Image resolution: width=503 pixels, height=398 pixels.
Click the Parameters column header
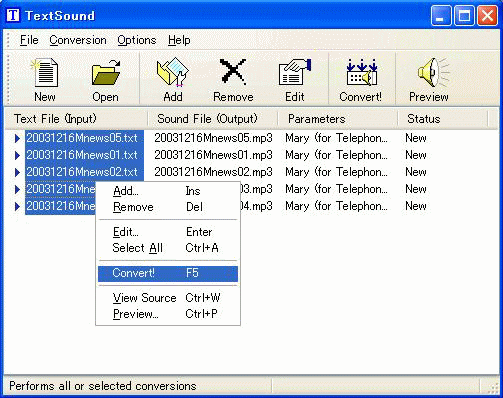(x=338, y=119)
